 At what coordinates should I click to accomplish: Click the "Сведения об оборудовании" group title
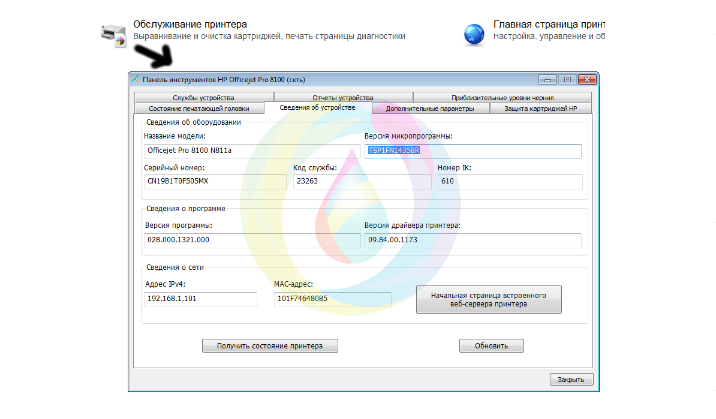point(194,122)
